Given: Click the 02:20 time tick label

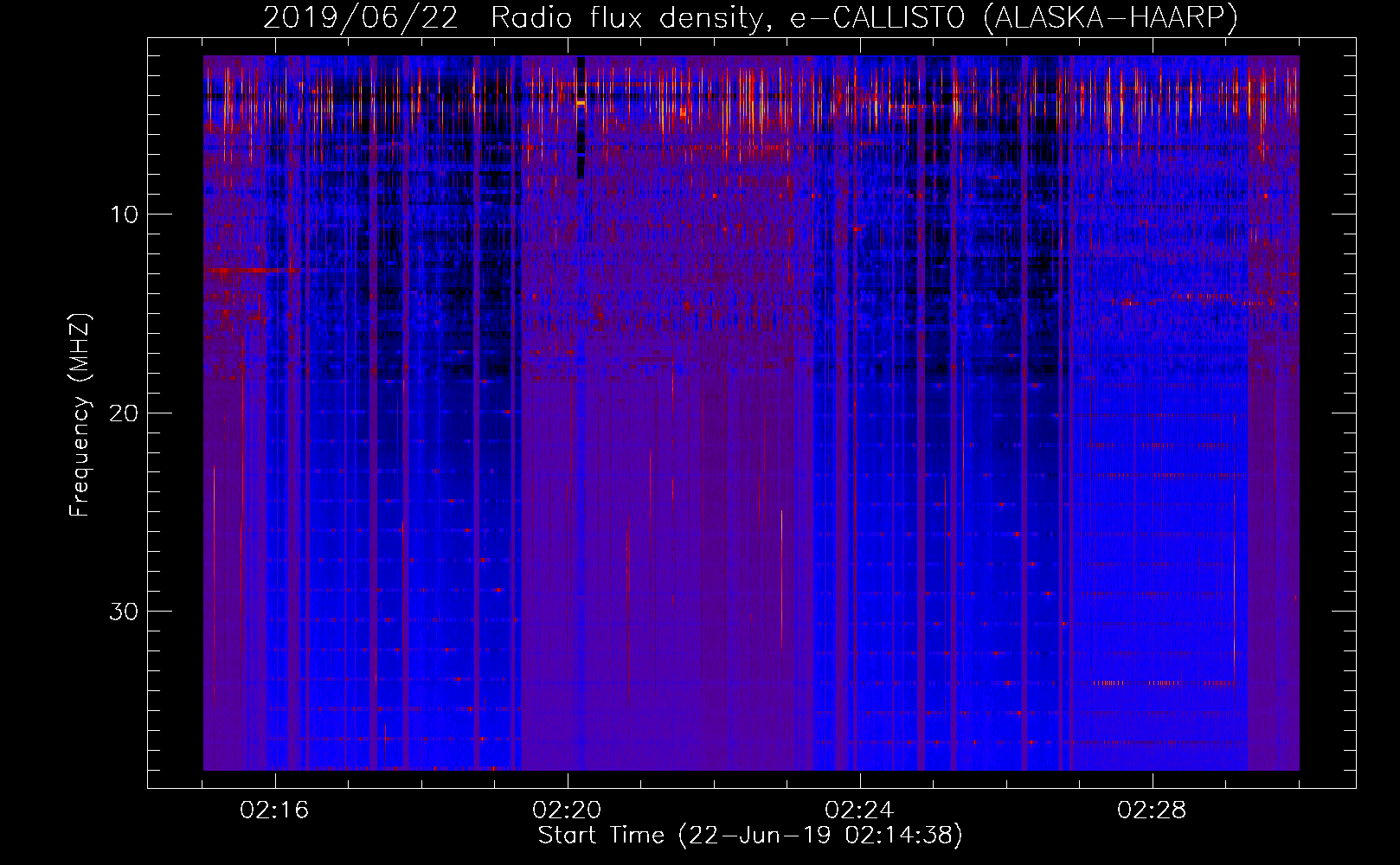Looking at the screenshot, I should click(x=567, y=811).
